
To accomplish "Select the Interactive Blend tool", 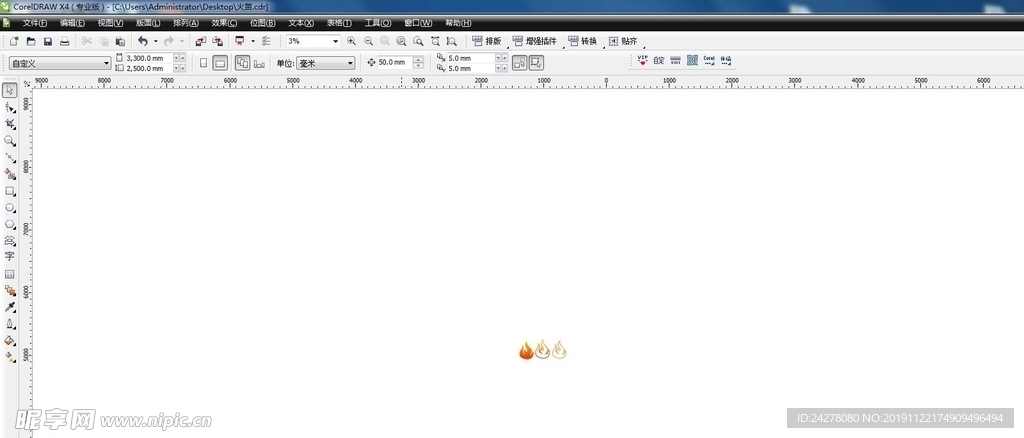I will (x=10, y=290).
